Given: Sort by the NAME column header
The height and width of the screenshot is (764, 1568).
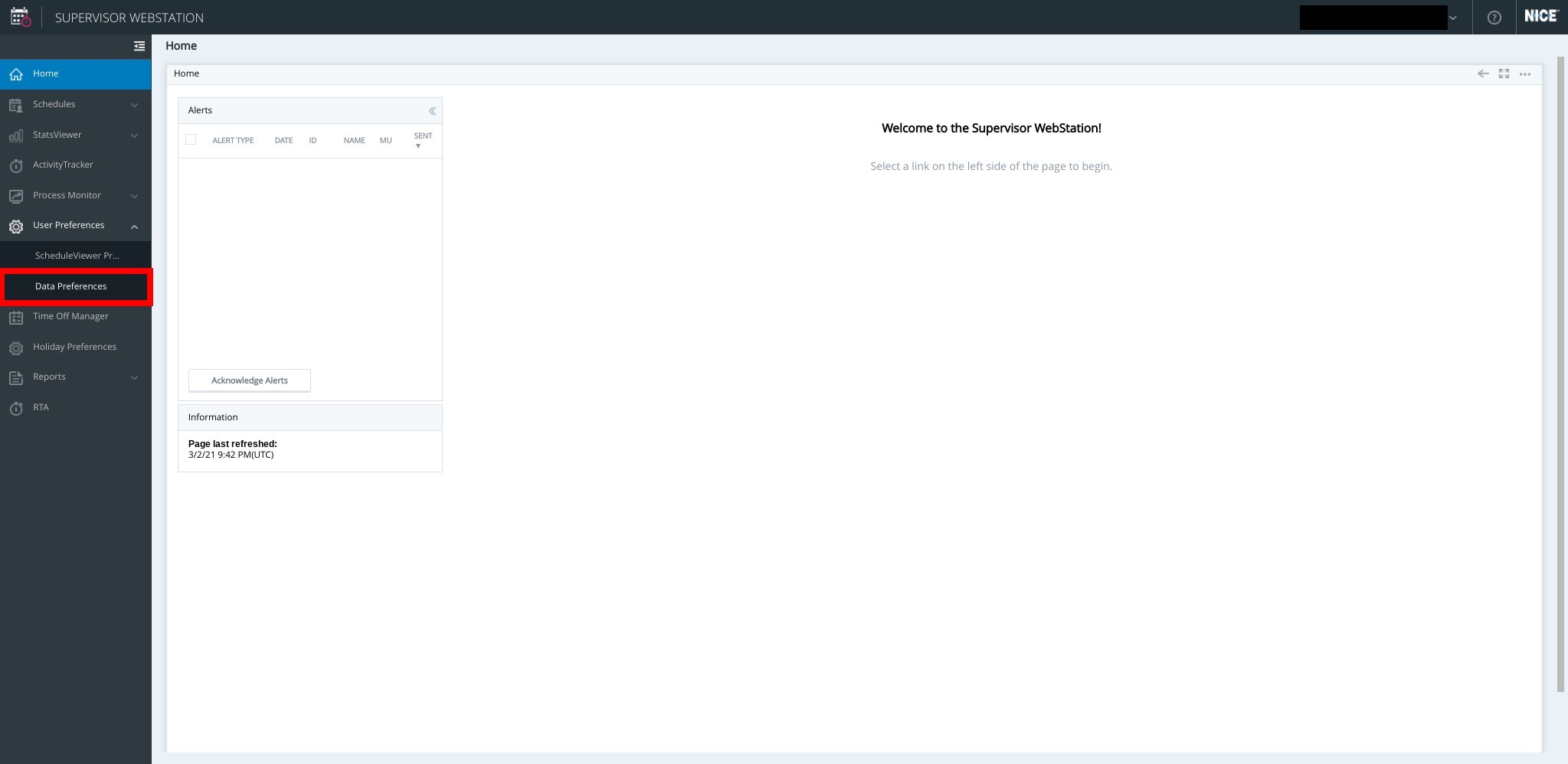Looking at the screenshot, I should pyautogui.click(x=354, y=141).
